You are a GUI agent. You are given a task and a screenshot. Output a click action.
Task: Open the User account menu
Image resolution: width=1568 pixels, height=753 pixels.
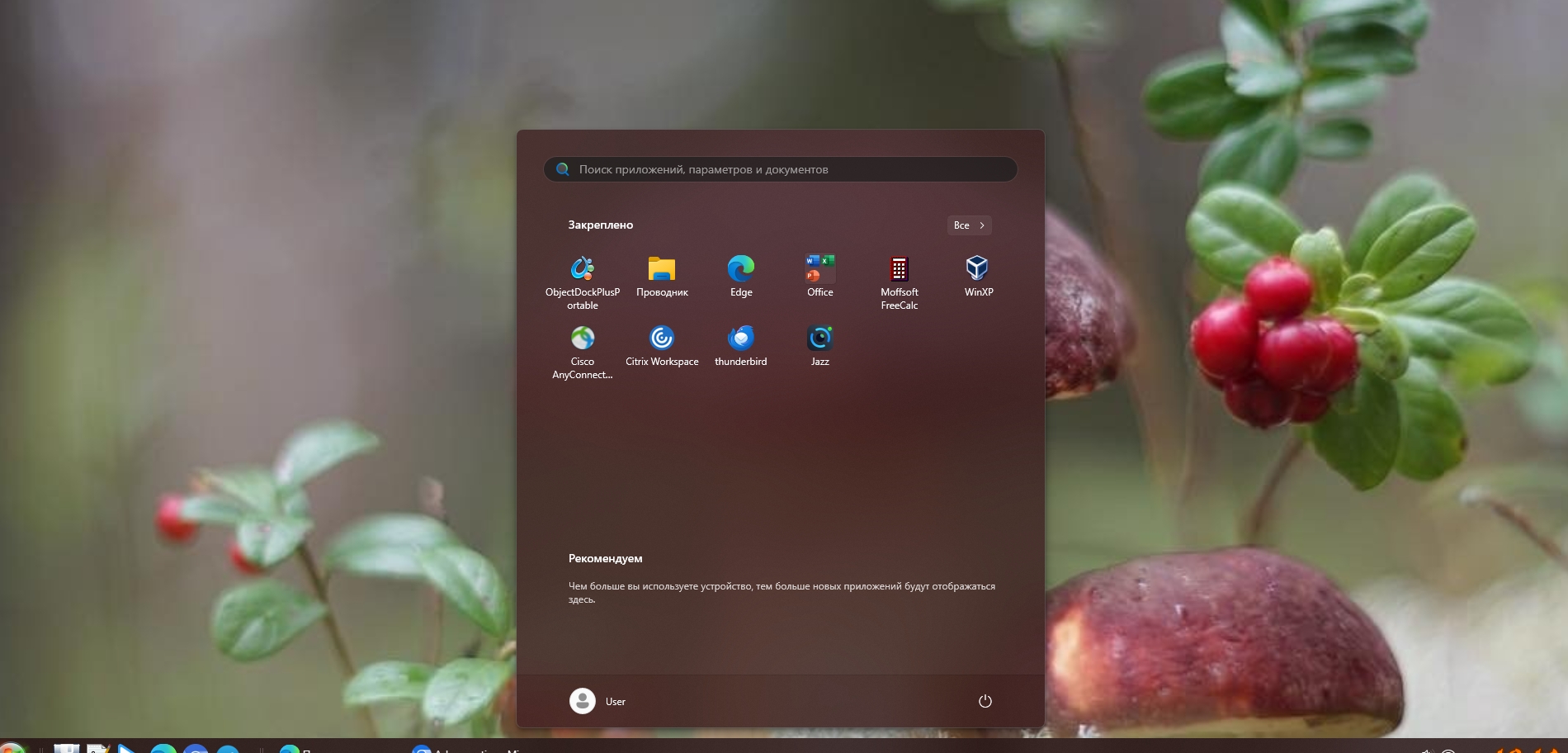597,701
